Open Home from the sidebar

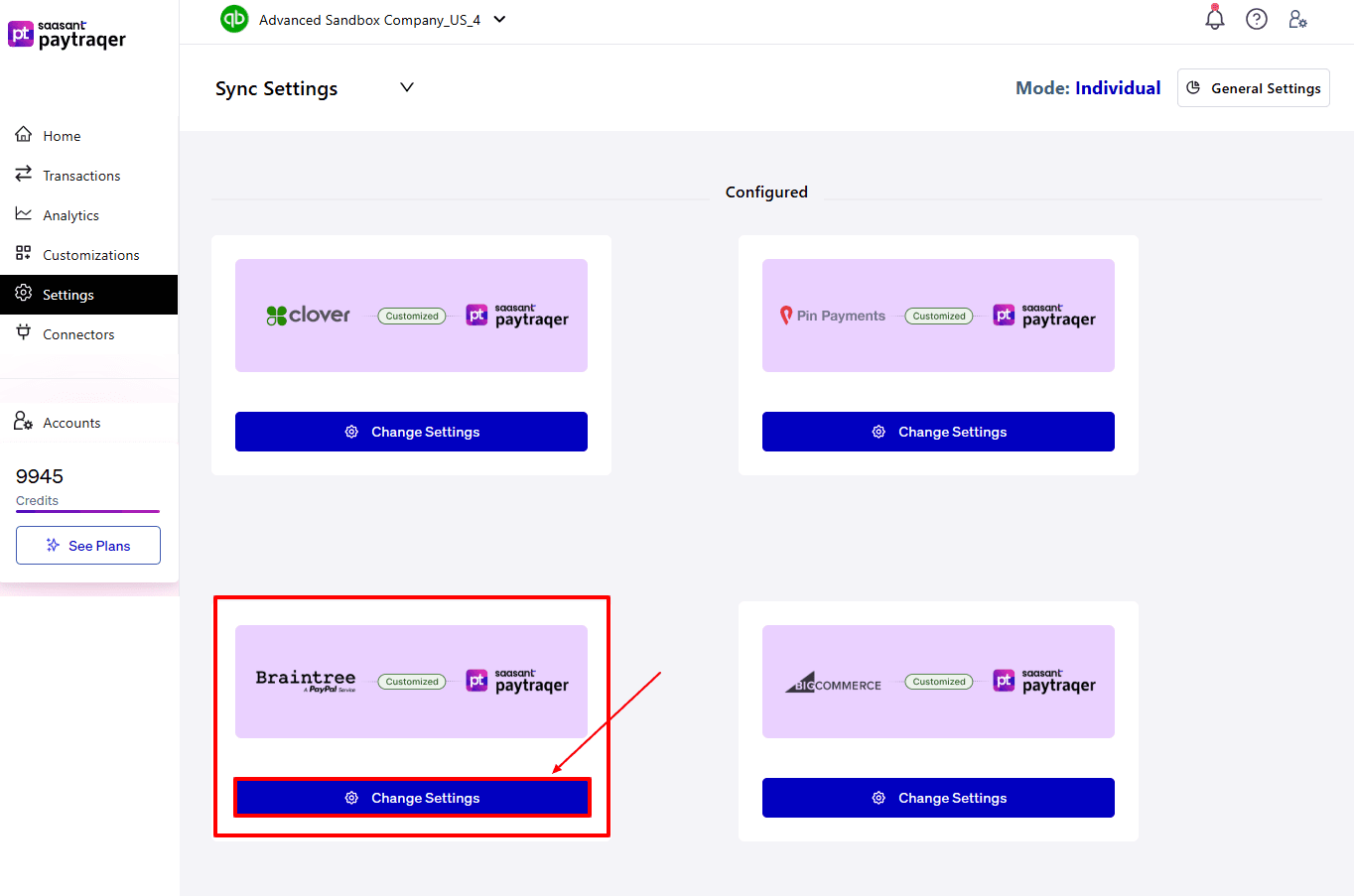pyautogui.click(x=62, y=136)
